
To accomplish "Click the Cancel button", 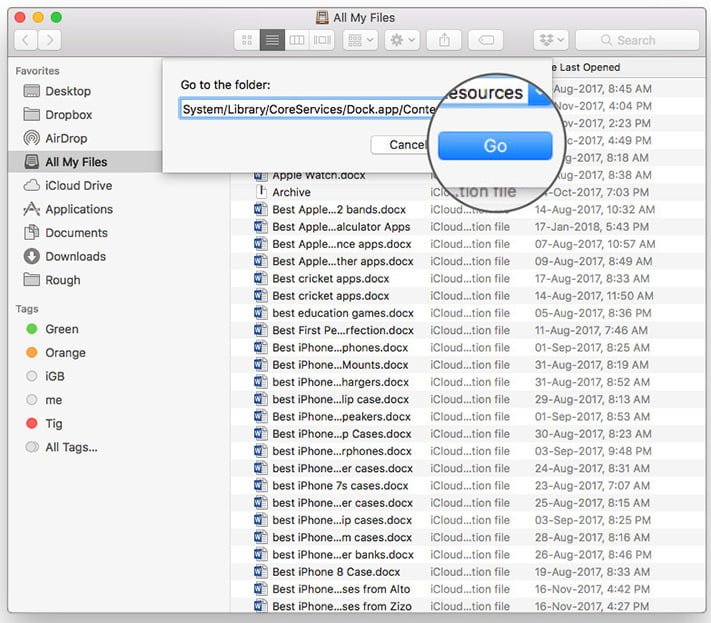I will pos(400,145).
